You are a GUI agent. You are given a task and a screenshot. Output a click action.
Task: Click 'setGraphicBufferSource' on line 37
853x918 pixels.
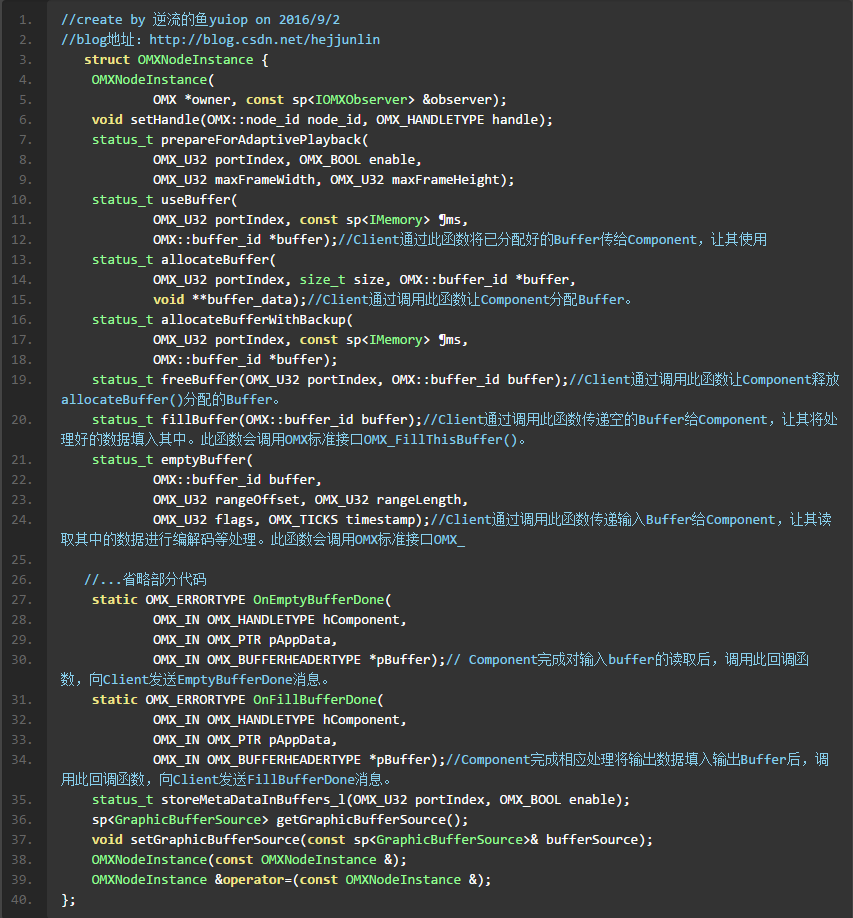point(215,840)
